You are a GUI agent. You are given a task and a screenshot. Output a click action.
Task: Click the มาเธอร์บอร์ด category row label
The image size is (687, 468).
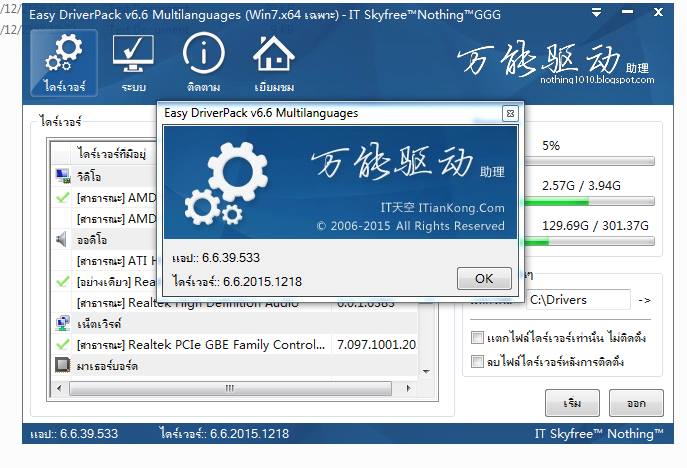[107, 365]
